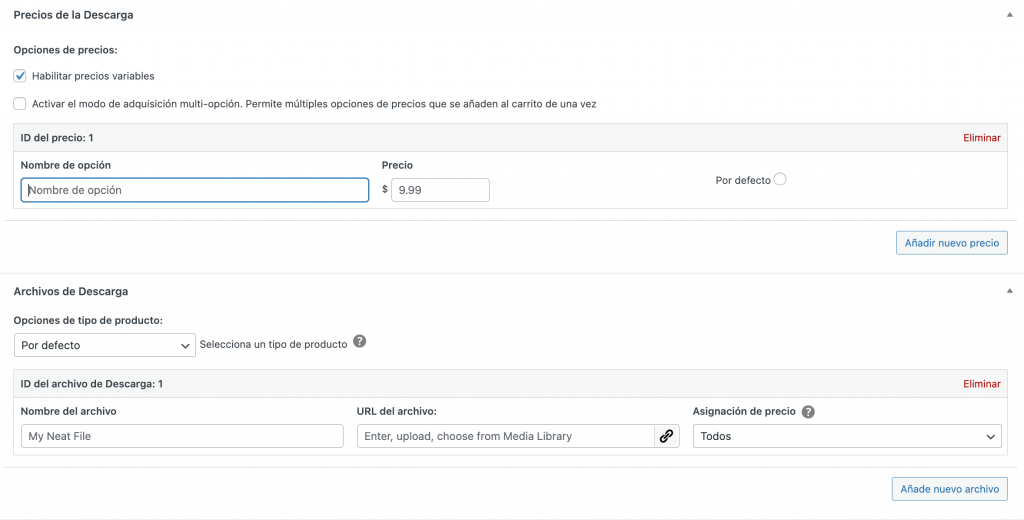Click the 9.99 price input field

click(440, 190)
